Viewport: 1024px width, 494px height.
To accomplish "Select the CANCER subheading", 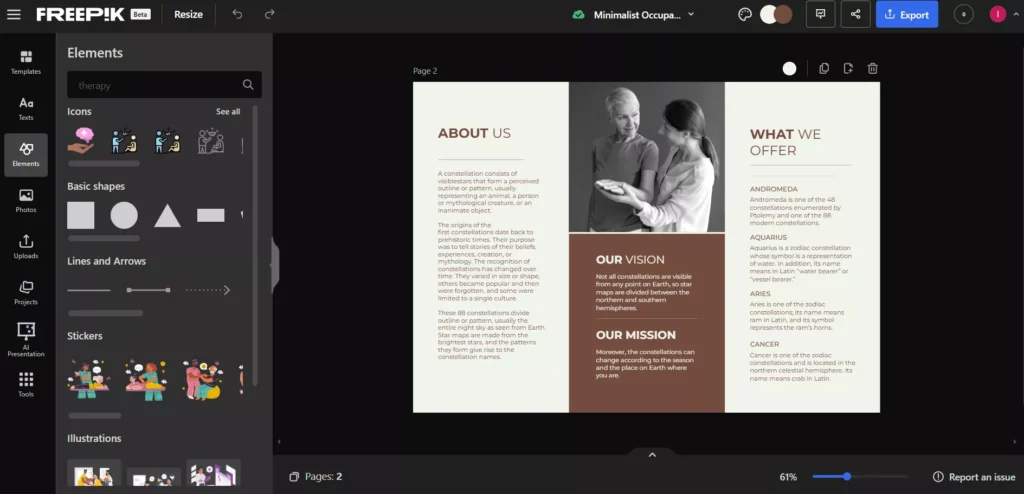I will [764, 344].
